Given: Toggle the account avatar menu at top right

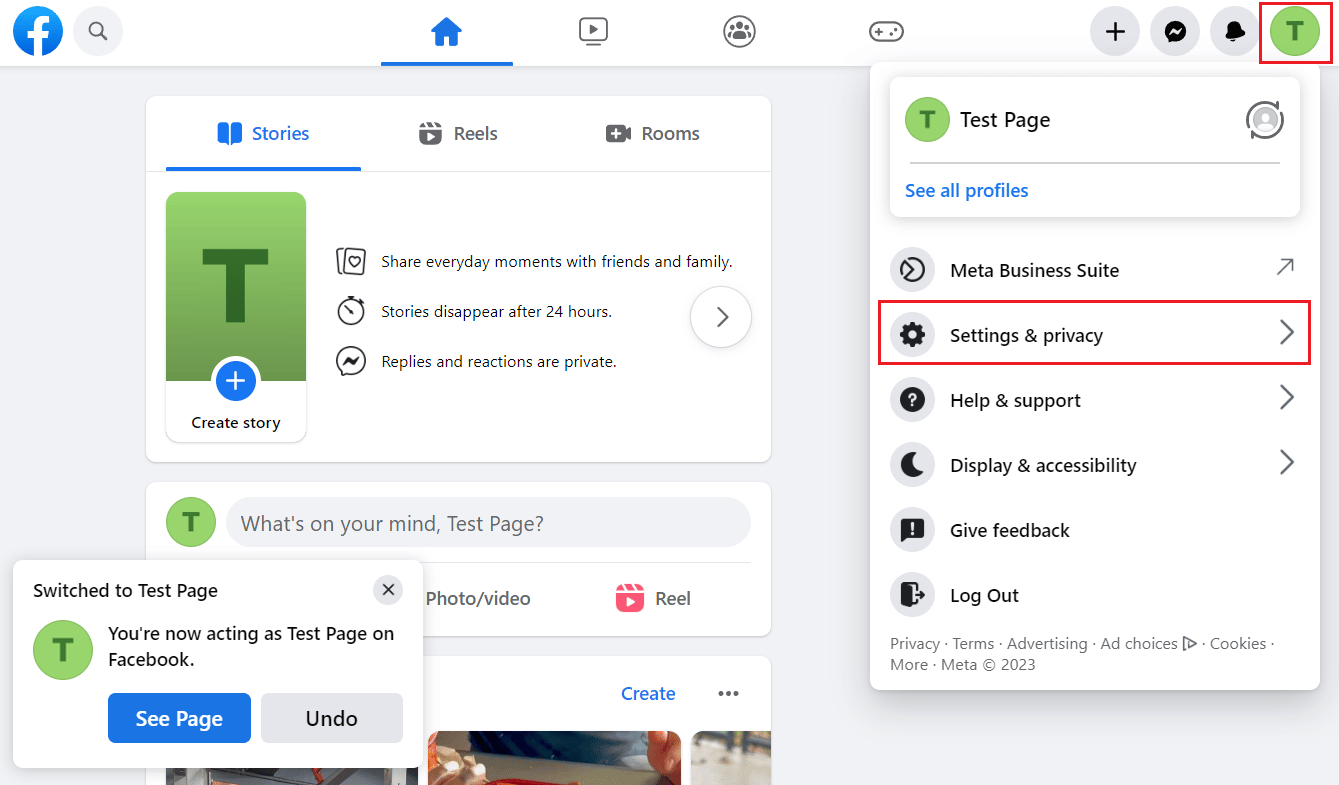Looking at the screenshot, I should tap(1295, 32).
